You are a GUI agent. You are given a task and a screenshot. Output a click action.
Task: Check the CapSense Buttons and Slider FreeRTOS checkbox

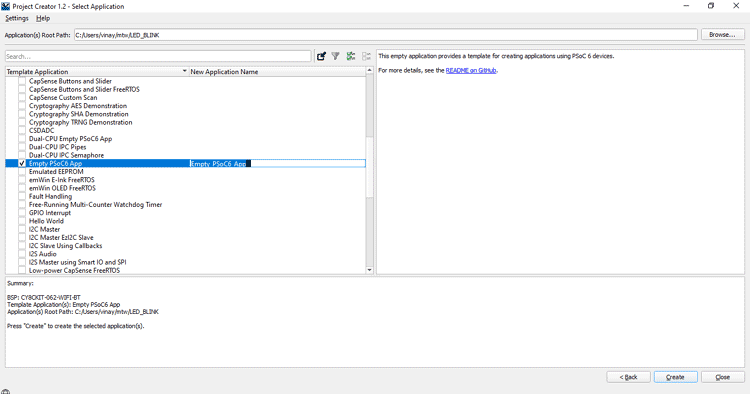pos(22,89)
